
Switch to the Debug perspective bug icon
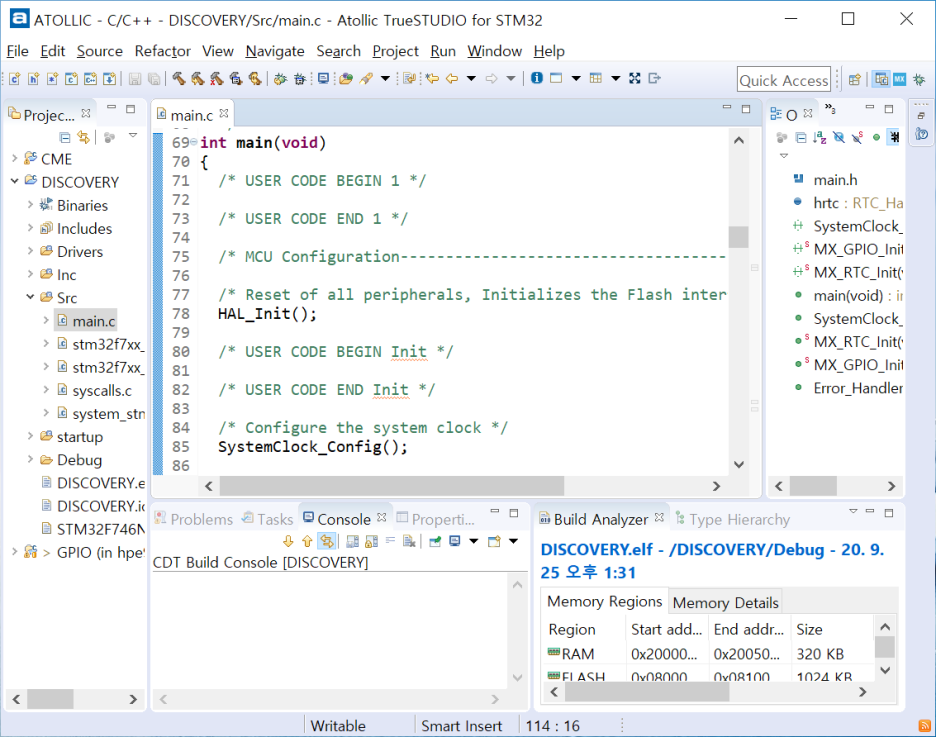click(x=919, y=79)
